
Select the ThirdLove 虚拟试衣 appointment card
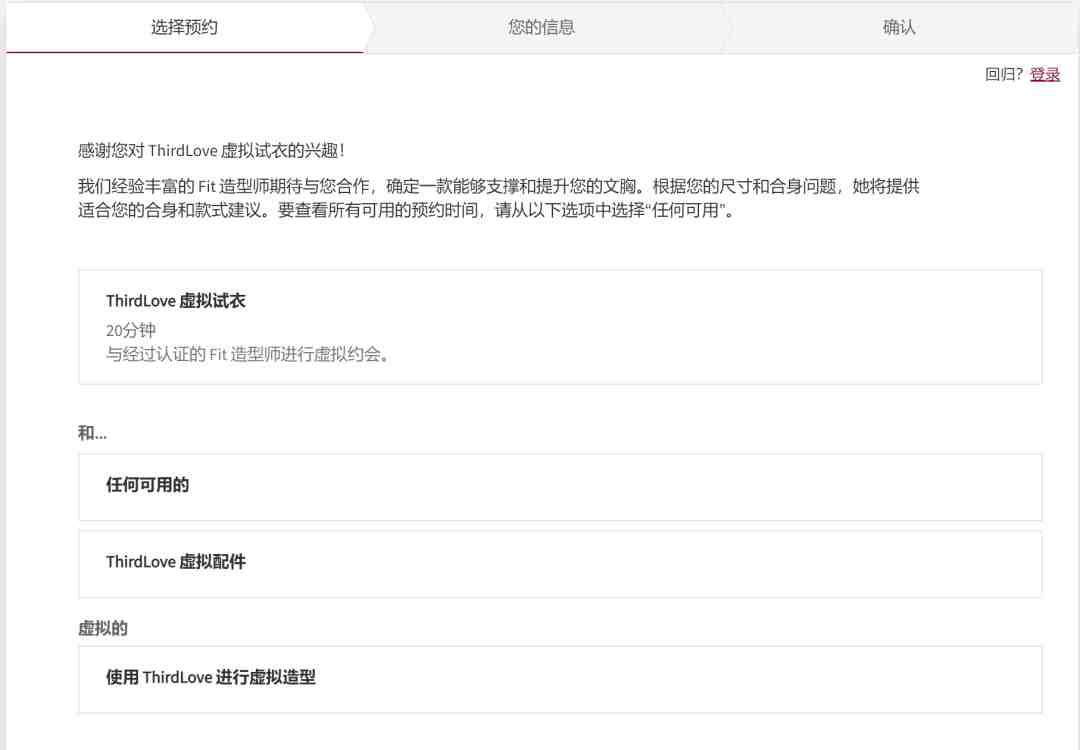coord(560,327)
